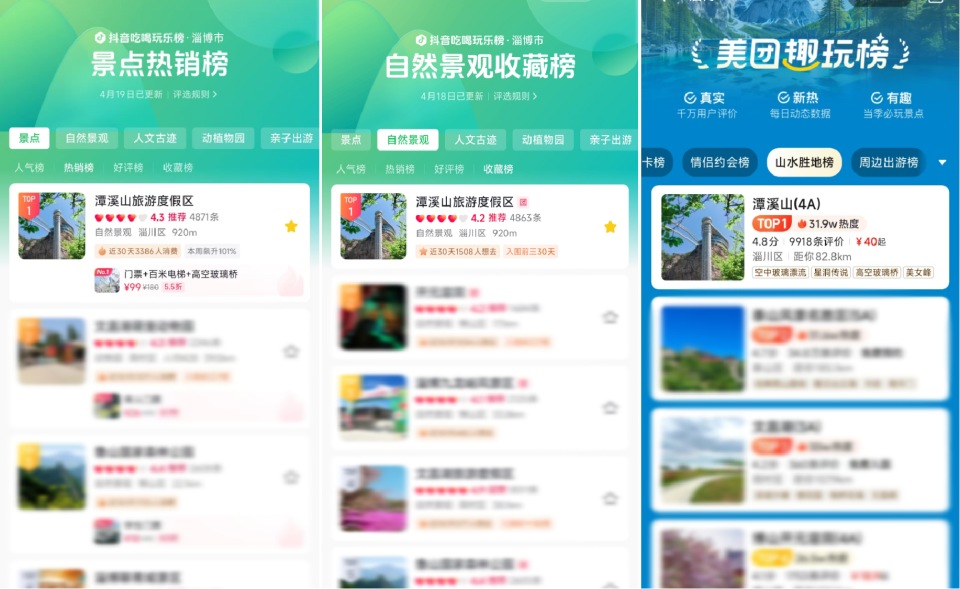This screenshot has width=960, height=589.
Task: Select 人气榜 sub-tab in 景点热销榜 screen
Action: [x=29, y=167]
